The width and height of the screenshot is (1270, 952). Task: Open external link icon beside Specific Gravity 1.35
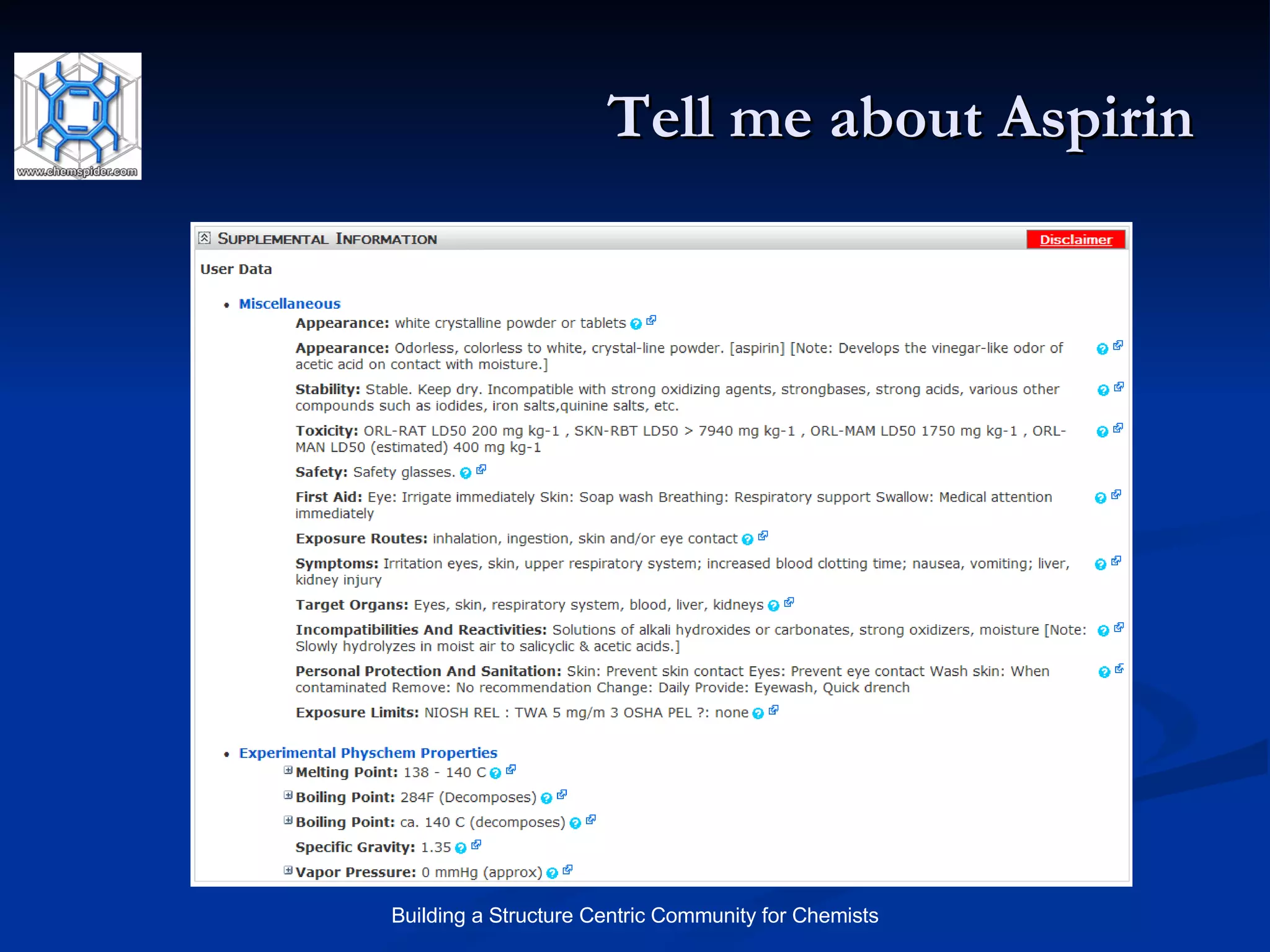click(476, 845)
